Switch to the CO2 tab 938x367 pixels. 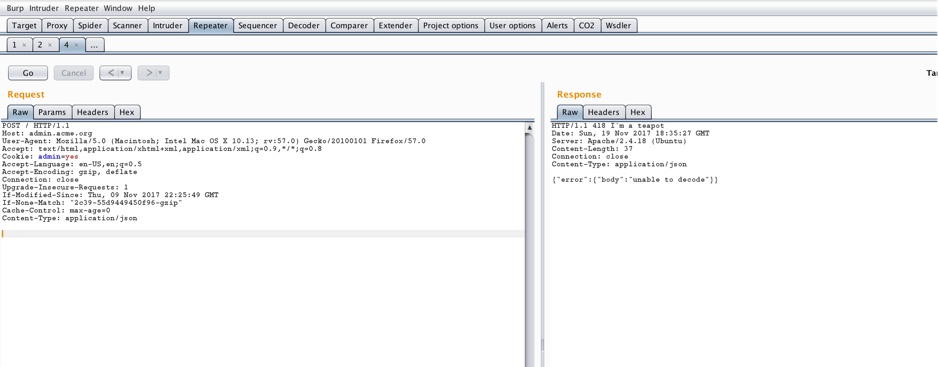(x=587, y=26)
